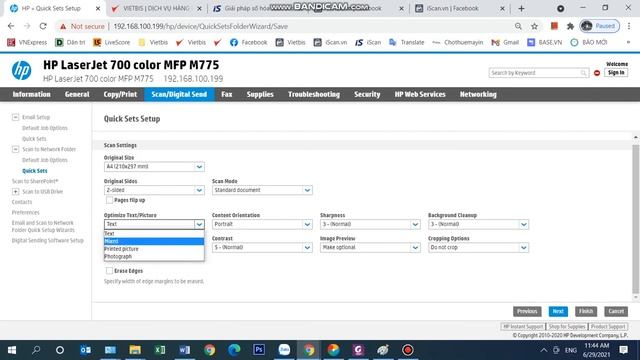
Task: Click the Finish button
Action: click(586, 311)
